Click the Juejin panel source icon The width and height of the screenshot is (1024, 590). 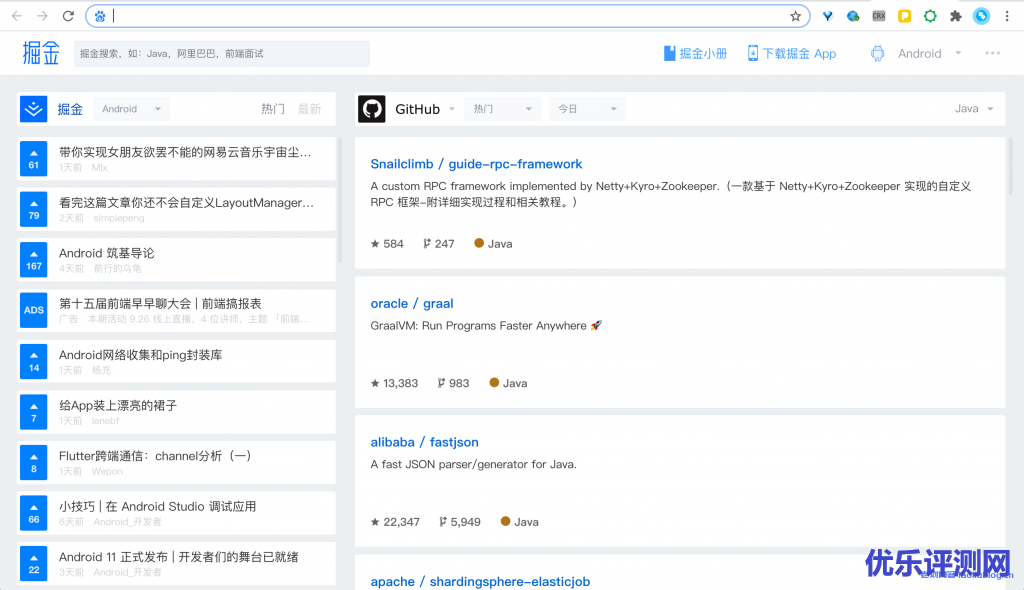pos(33,109)
